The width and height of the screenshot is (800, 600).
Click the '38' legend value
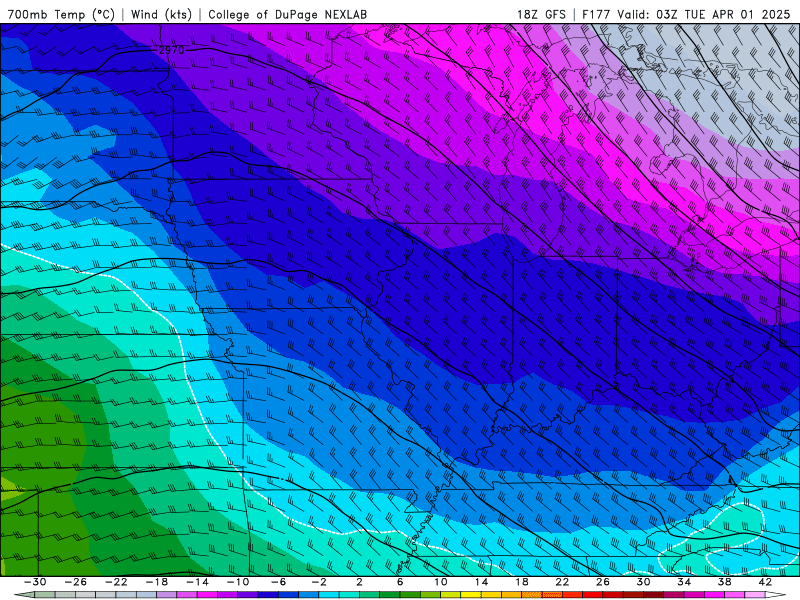(724, 582)
